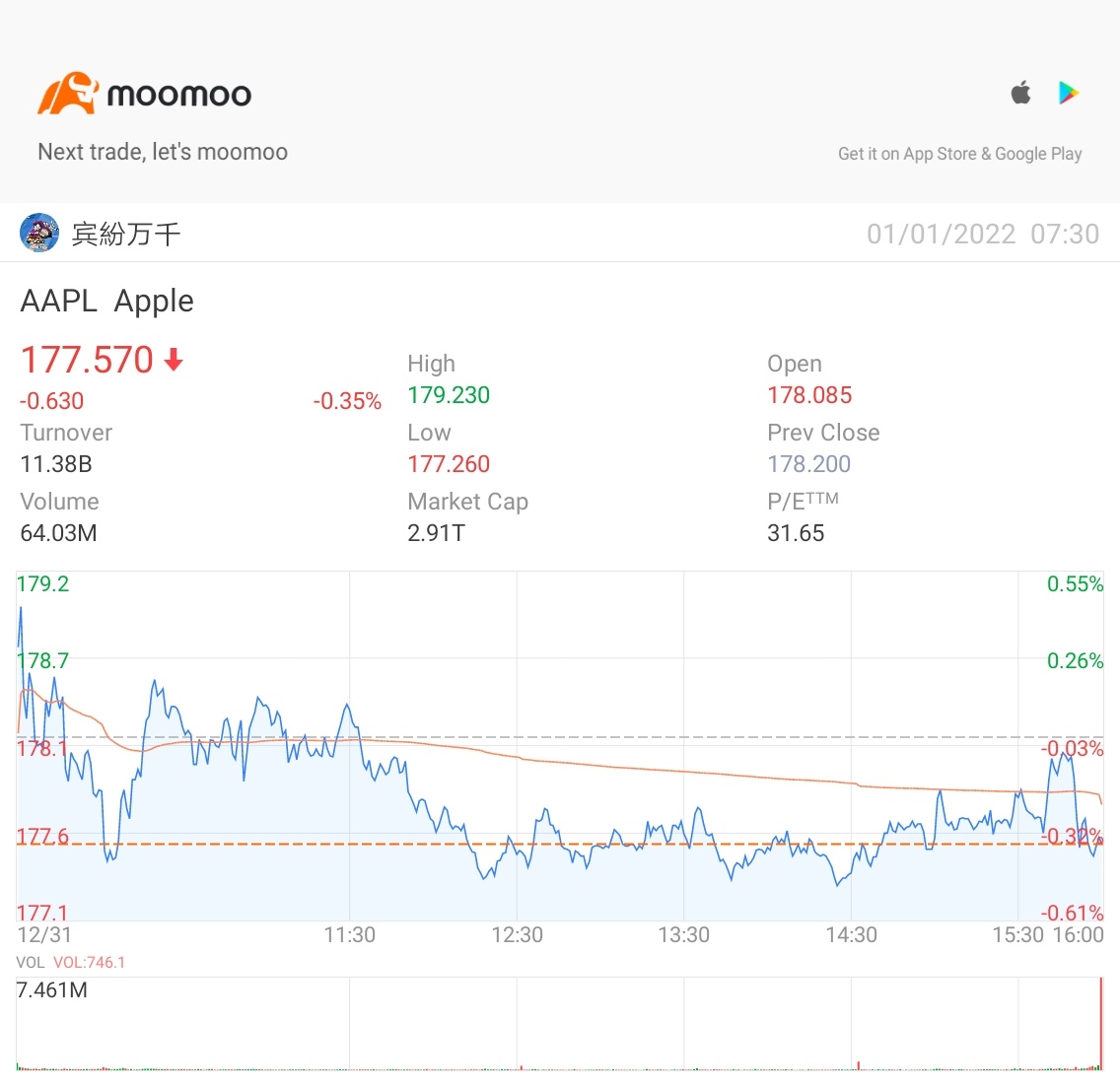Click 'Get it on App Store & Google Play'
Image resolution: width=1120 pixels, height=1088 pixels.
959,154
